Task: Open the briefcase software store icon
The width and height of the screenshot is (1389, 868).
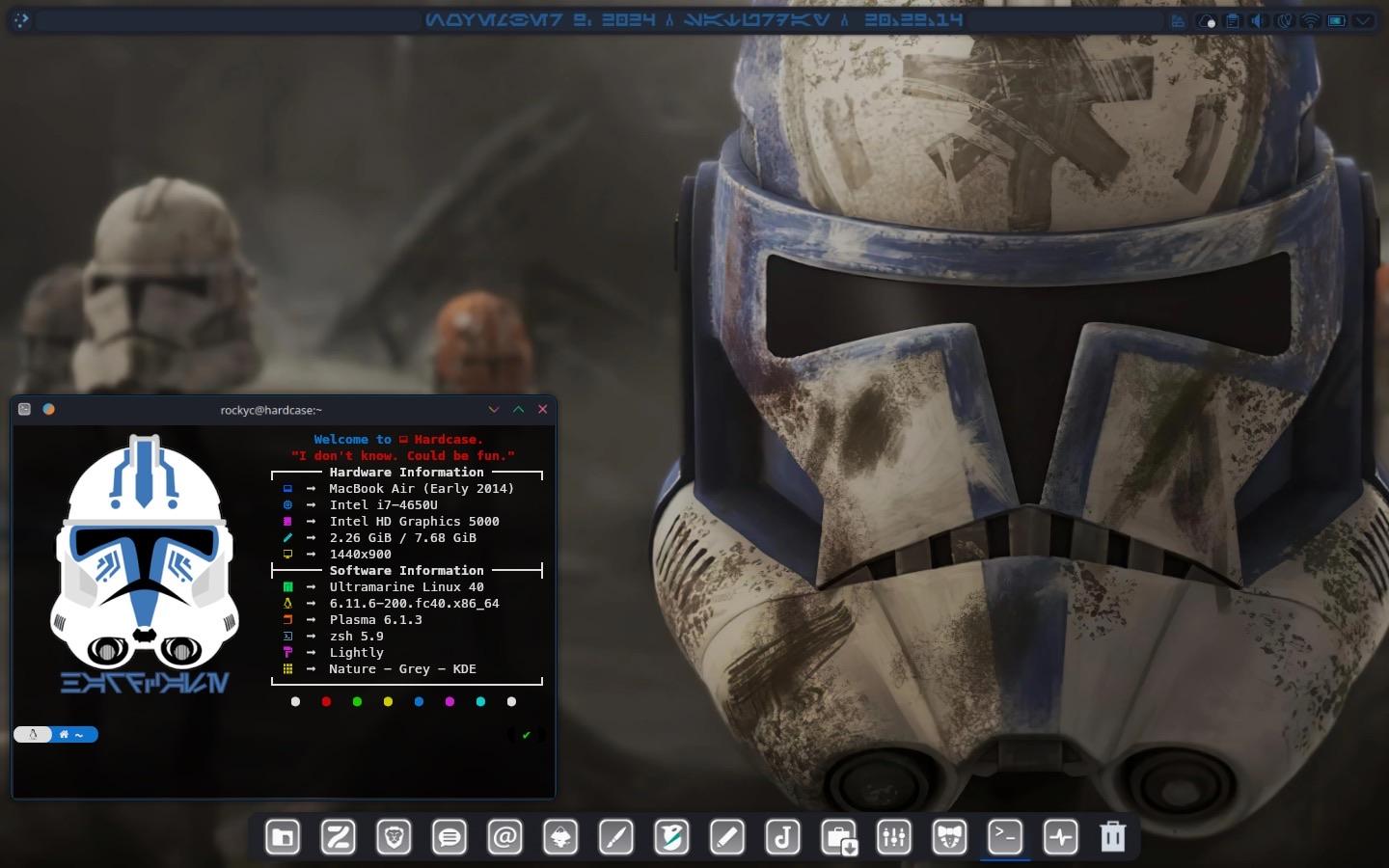Action: (x=838, y=837)
